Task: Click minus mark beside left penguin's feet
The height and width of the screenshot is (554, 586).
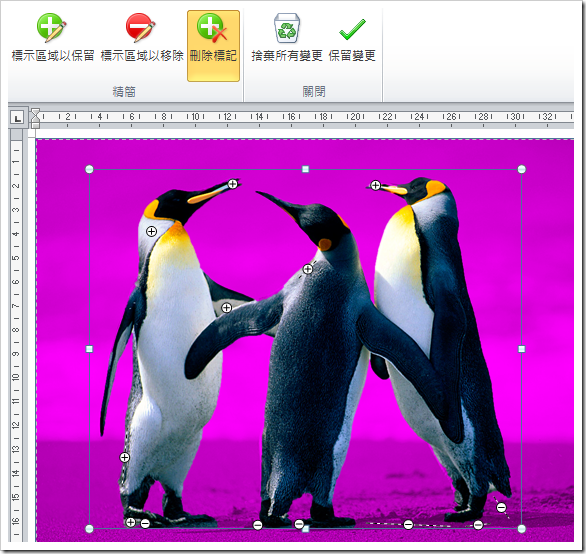Action: click(145, 524)
